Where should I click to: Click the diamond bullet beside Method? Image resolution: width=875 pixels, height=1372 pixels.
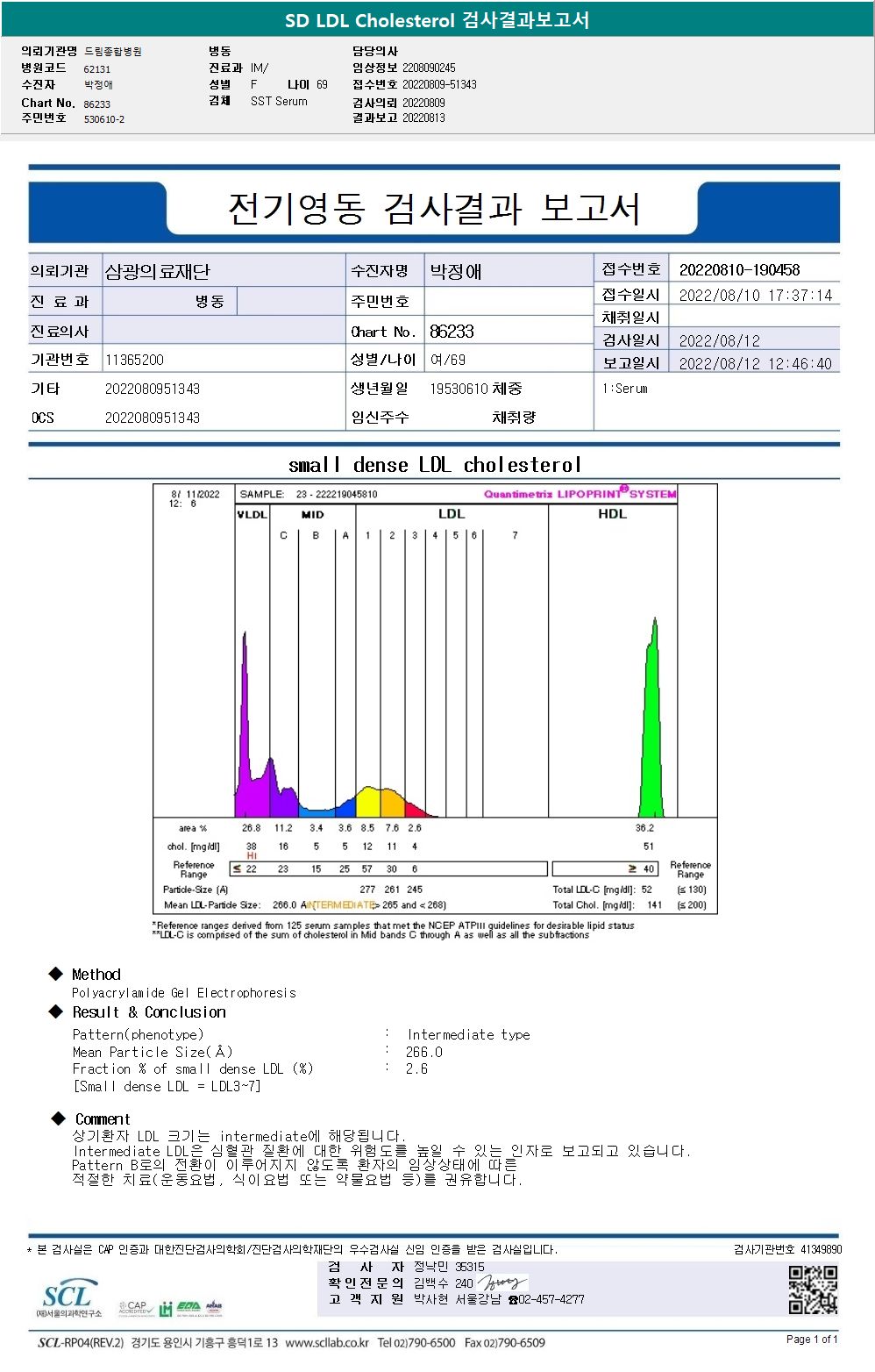56,974
